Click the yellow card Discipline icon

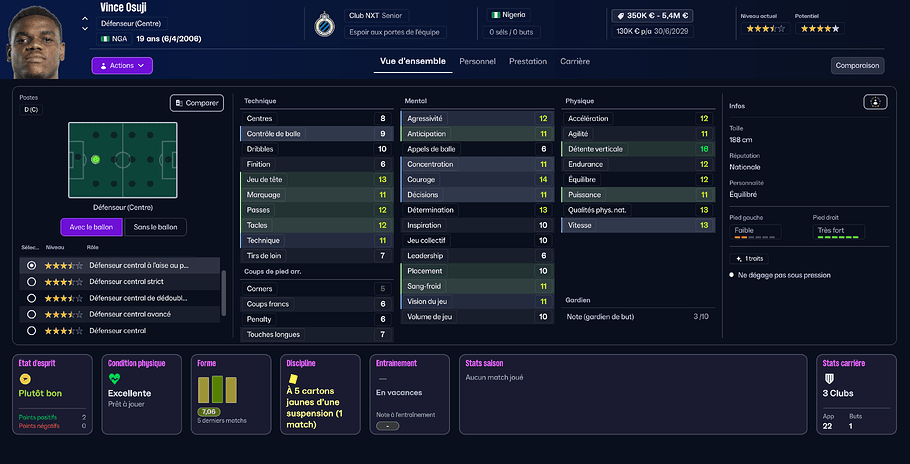coord(294,379)
